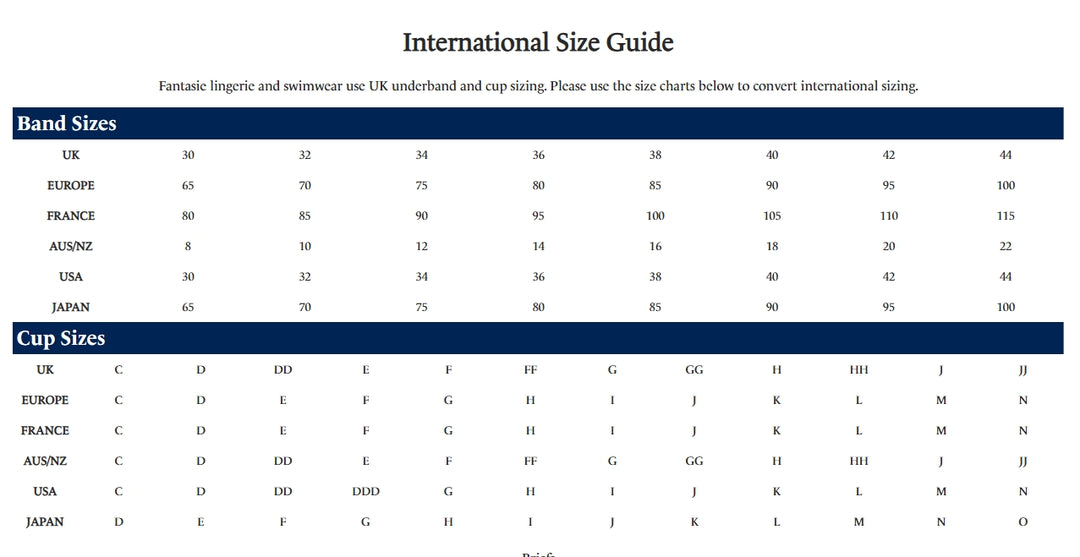The height and width of the screenshot is (557, 1080).
Task: Click AUS/NZ band size 8
Action: pyautogui.click(x=188, y=246)
